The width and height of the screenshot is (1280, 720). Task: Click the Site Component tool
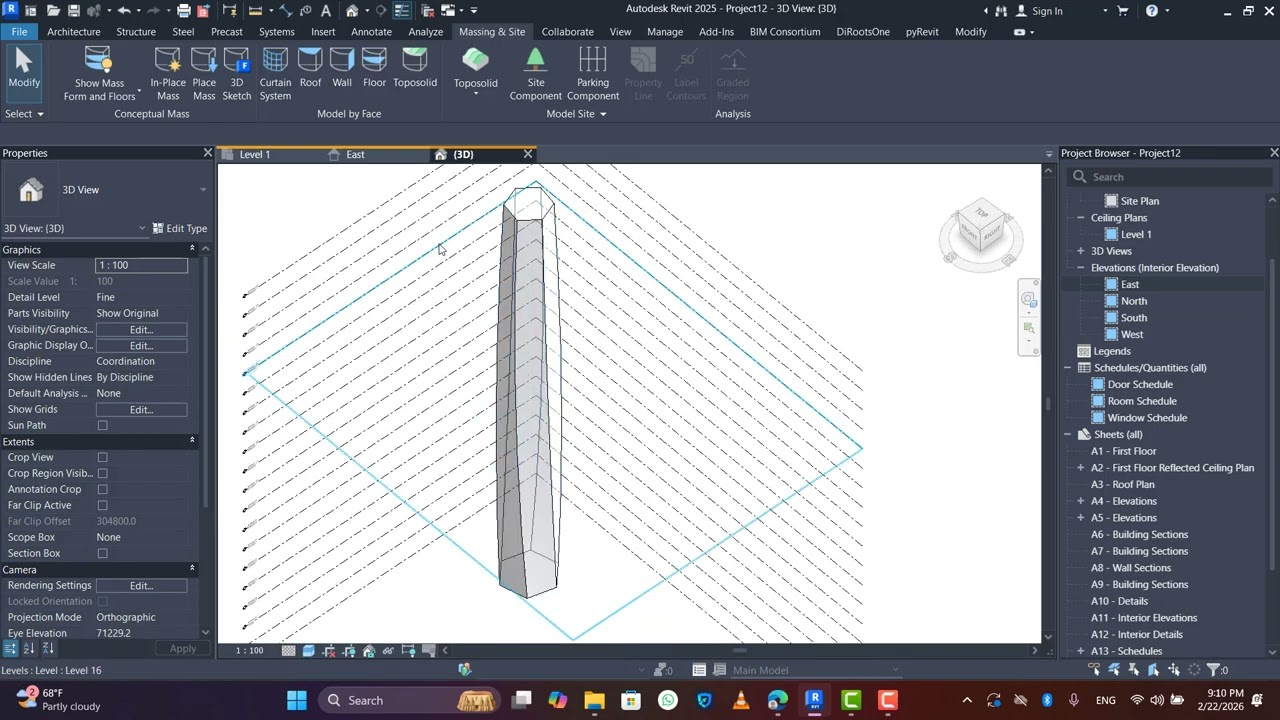coord(536,75)
